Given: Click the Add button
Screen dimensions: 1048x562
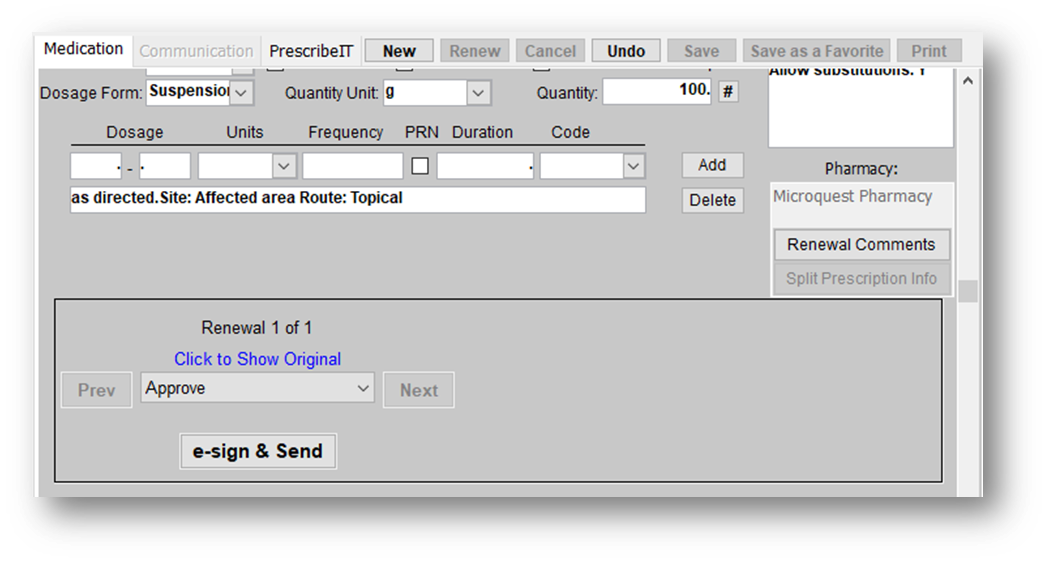Looking at the screenshot, I should tap(712, 165).
